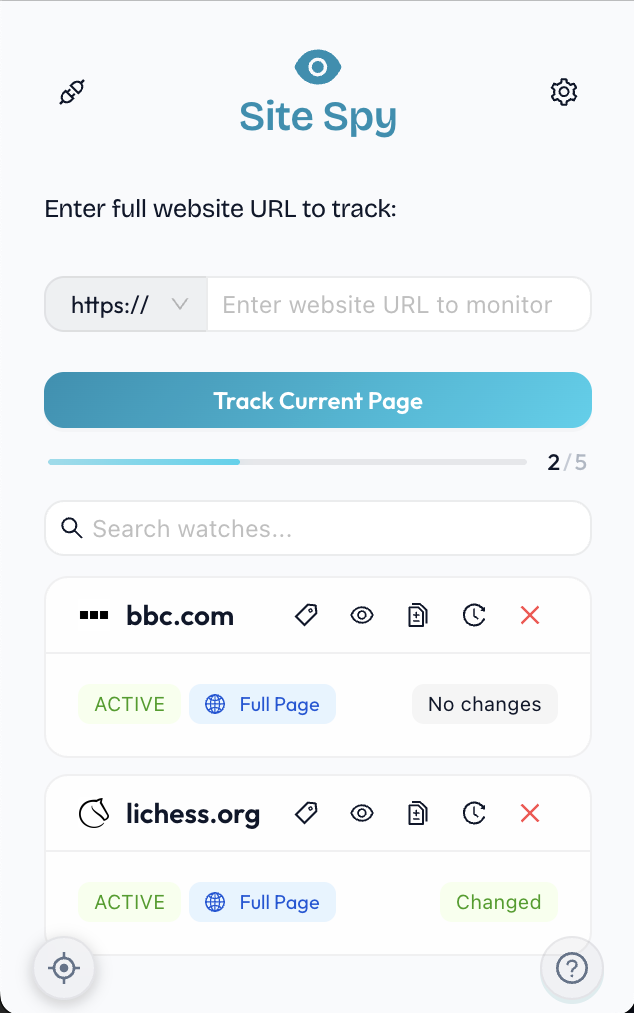This screenshot has height=1013, width=634.
Task: Click the tag icon for lichess.org
Action: (307, 814)
